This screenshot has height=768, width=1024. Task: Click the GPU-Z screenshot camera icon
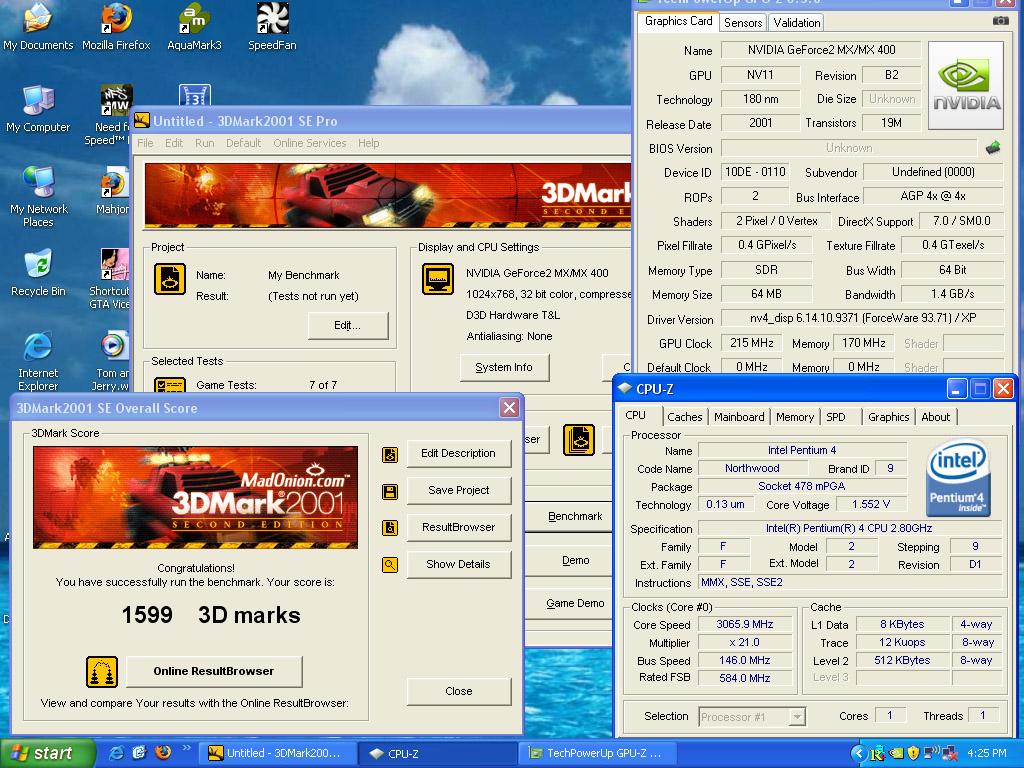coord(1000,21)
